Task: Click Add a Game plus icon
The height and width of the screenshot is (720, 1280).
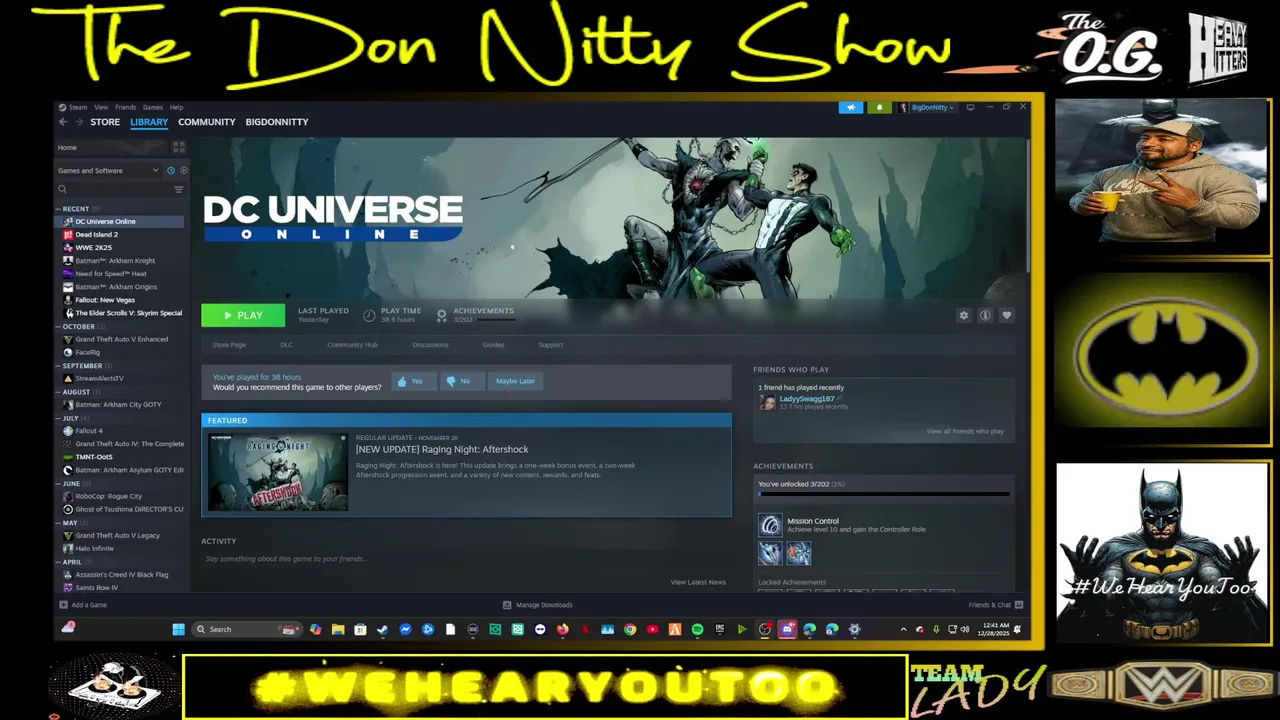Action: [x=64, y=605]
